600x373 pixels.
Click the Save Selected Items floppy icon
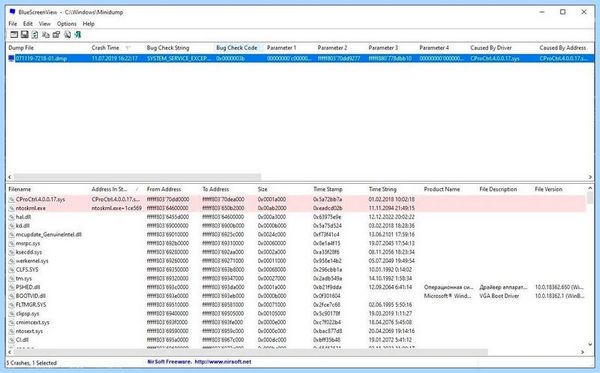tap(24, 35)
